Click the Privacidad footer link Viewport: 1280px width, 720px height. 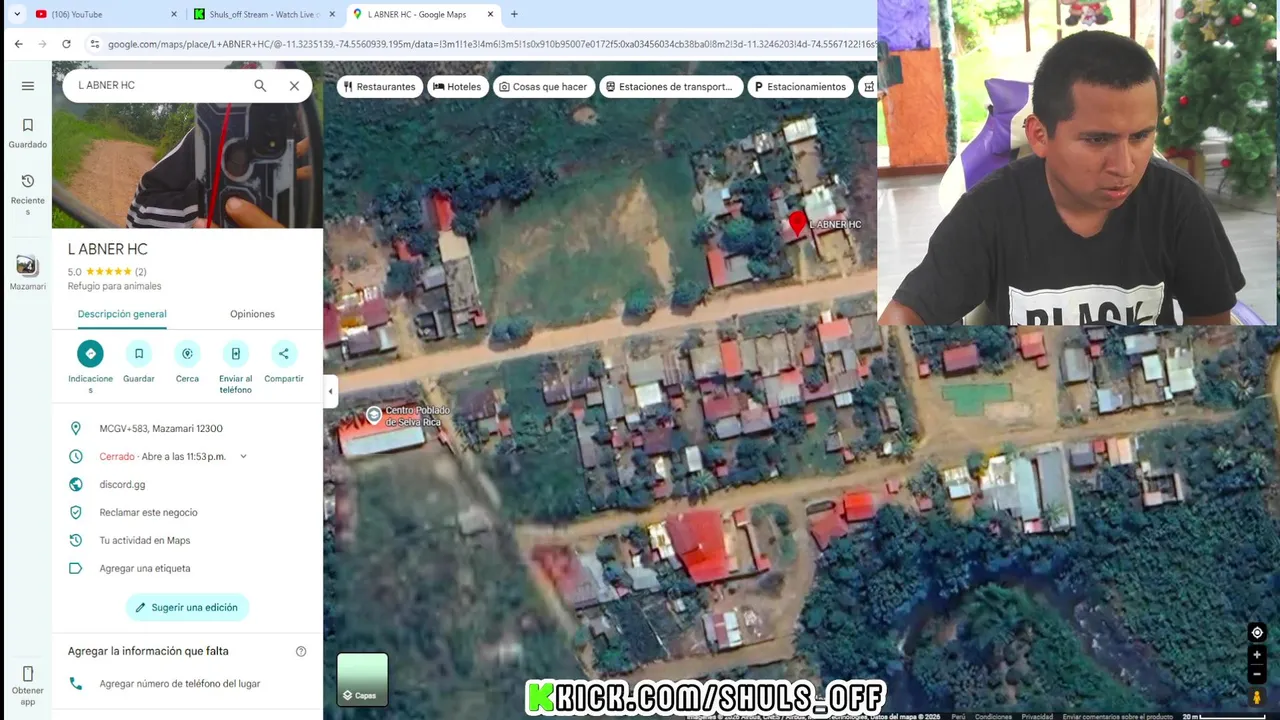click(1037, 716)
